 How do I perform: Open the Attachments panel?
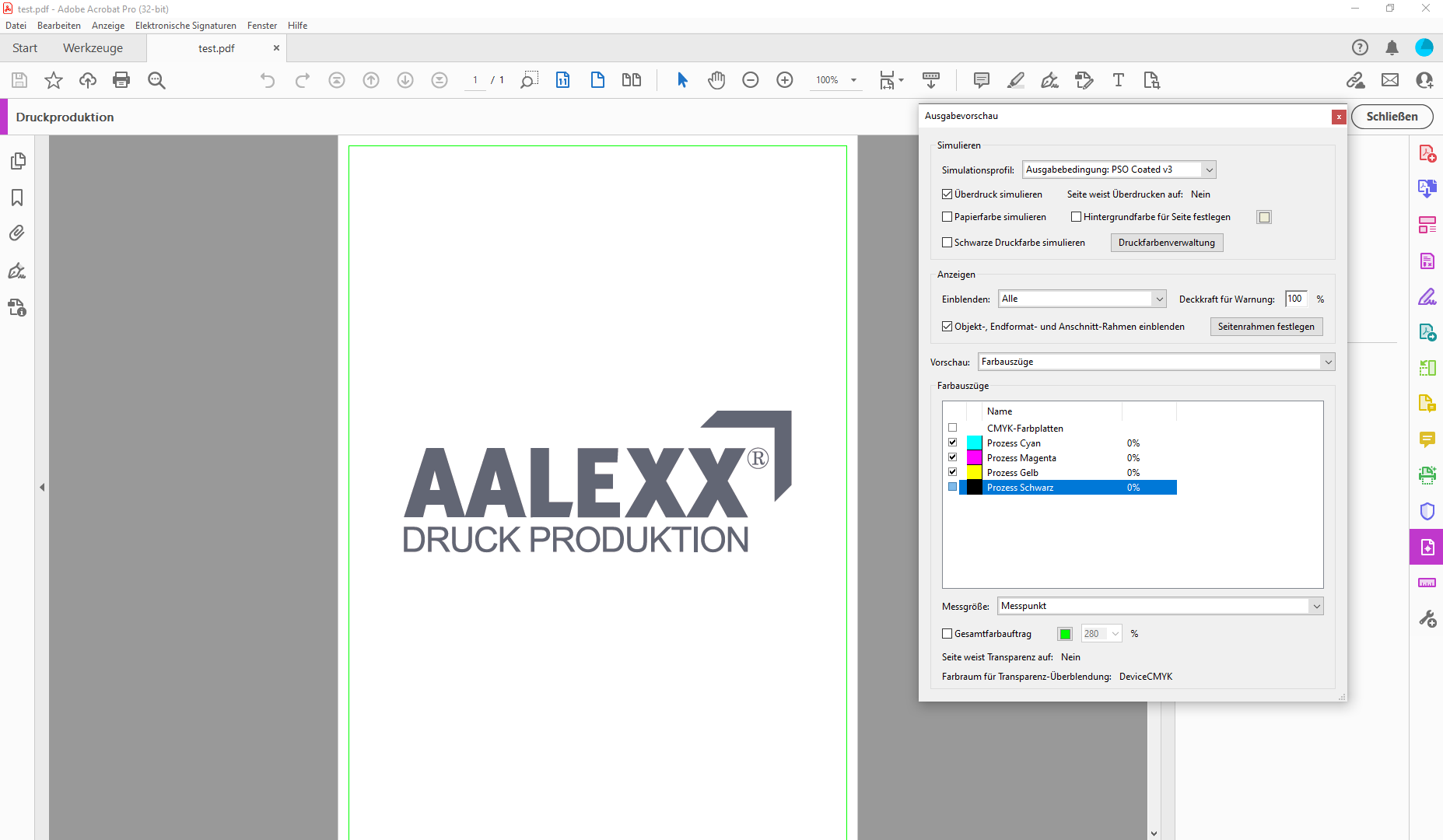click(x=18, y=233)
